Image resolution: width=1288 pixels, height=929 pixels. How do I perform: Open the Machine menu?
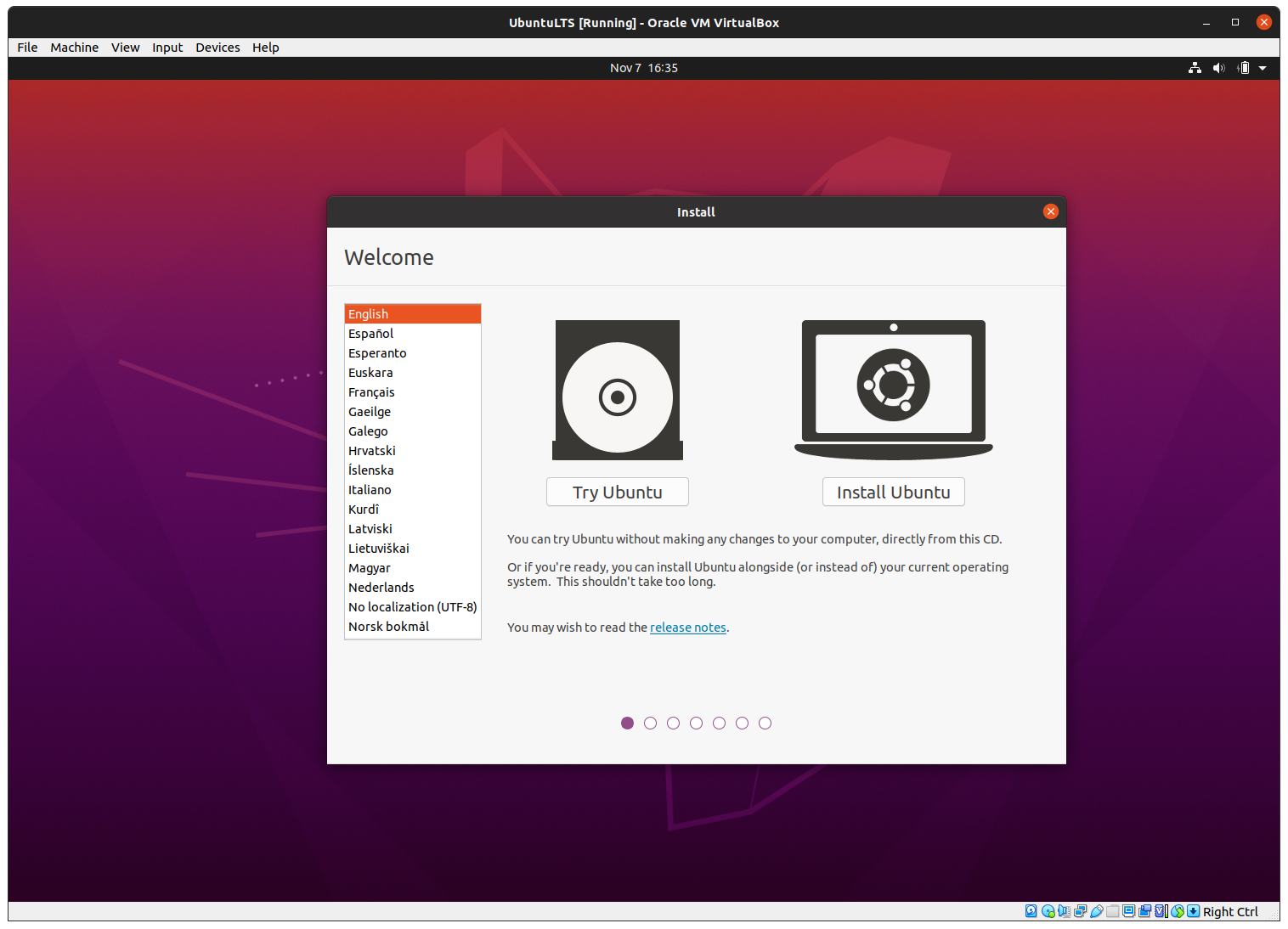(x=74, y=48)
